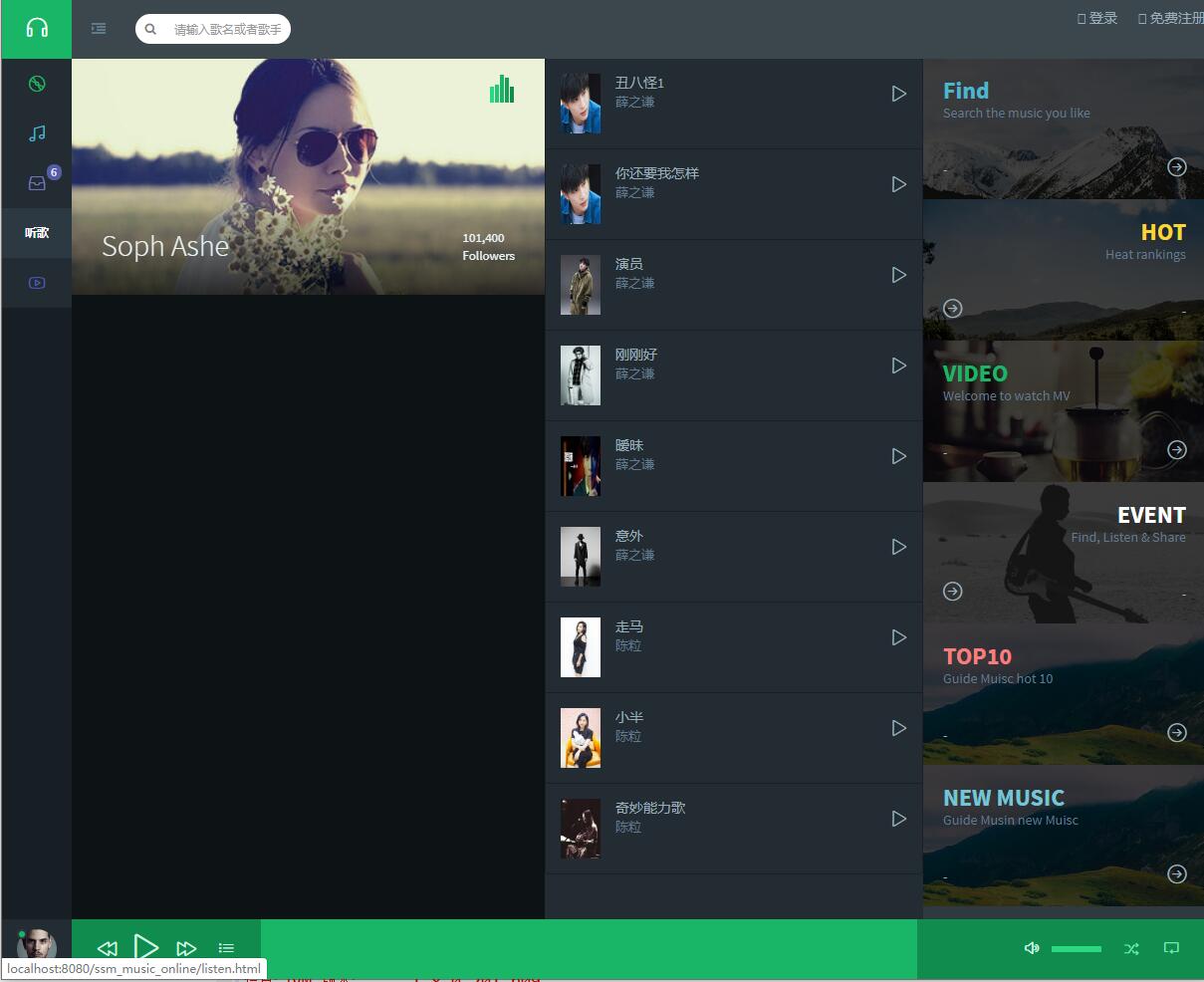This screenshot has width=1204, height=982.
Task: Open the 免费注册 signup link
Action: click(x=1171, y=18)
